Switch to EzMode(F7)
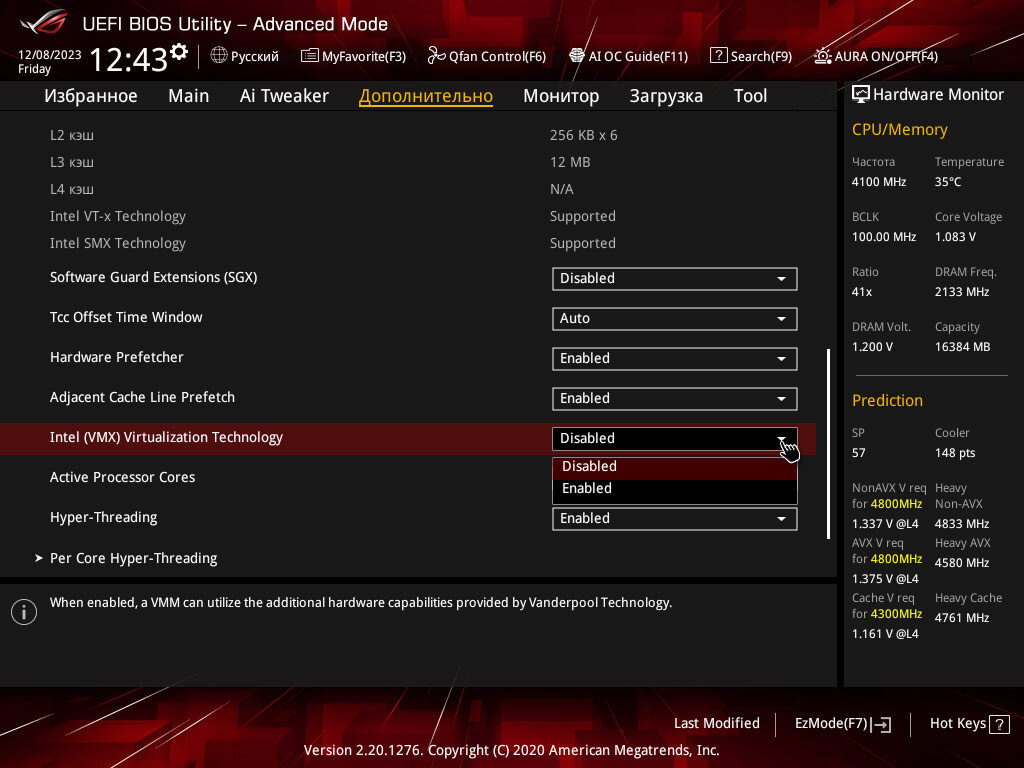 click(842, 724)
